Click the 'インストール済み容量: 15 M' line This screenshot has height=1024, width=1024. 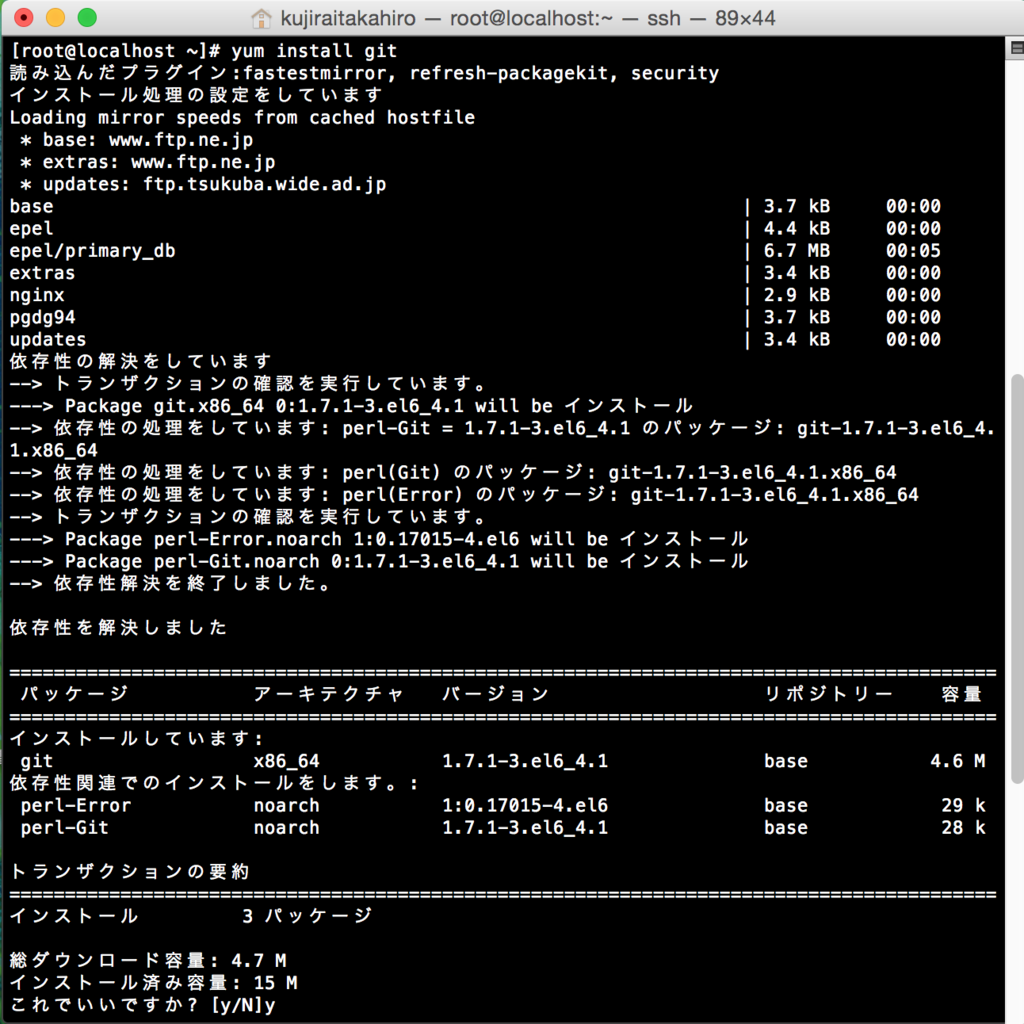click(153, 983)
